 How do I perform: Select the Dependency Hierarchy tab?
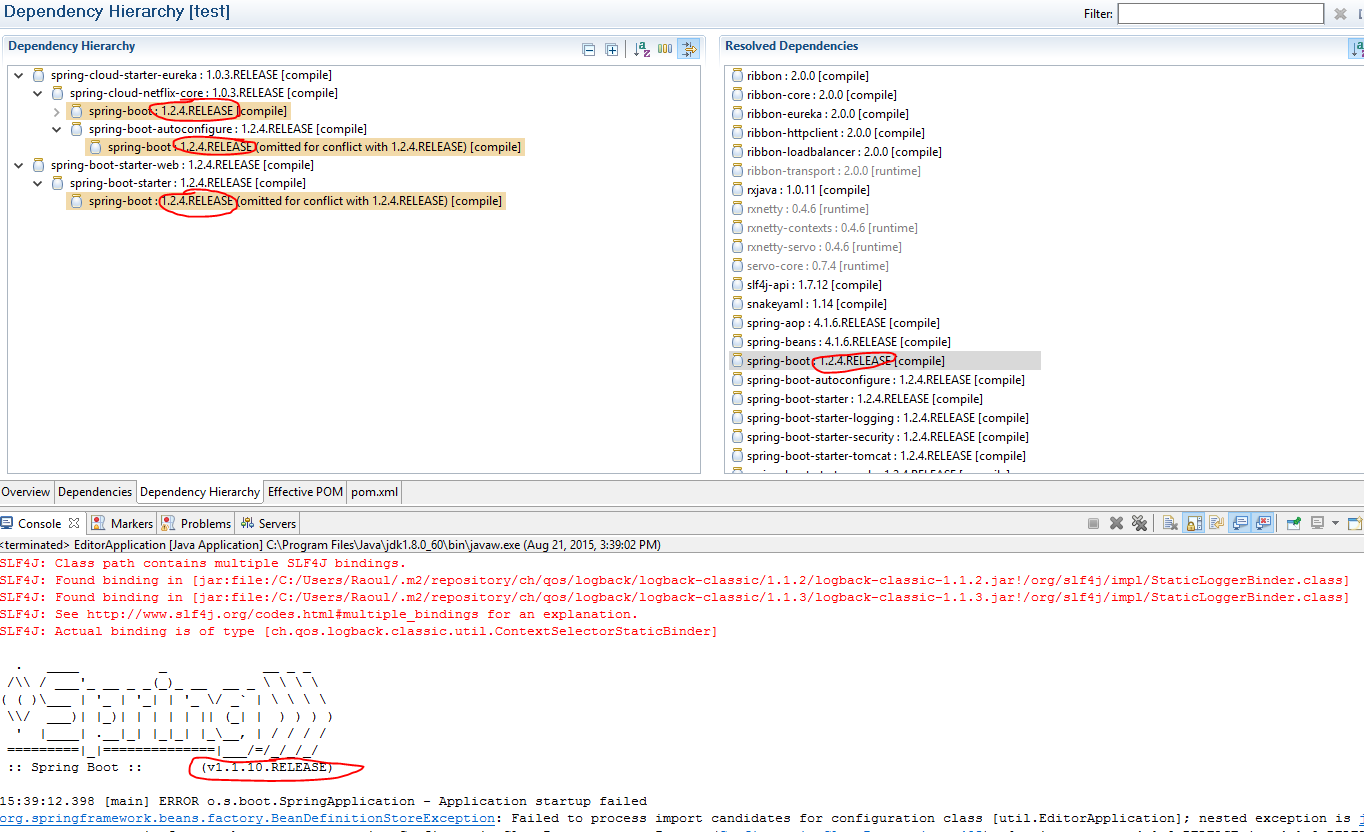point(200,492)
